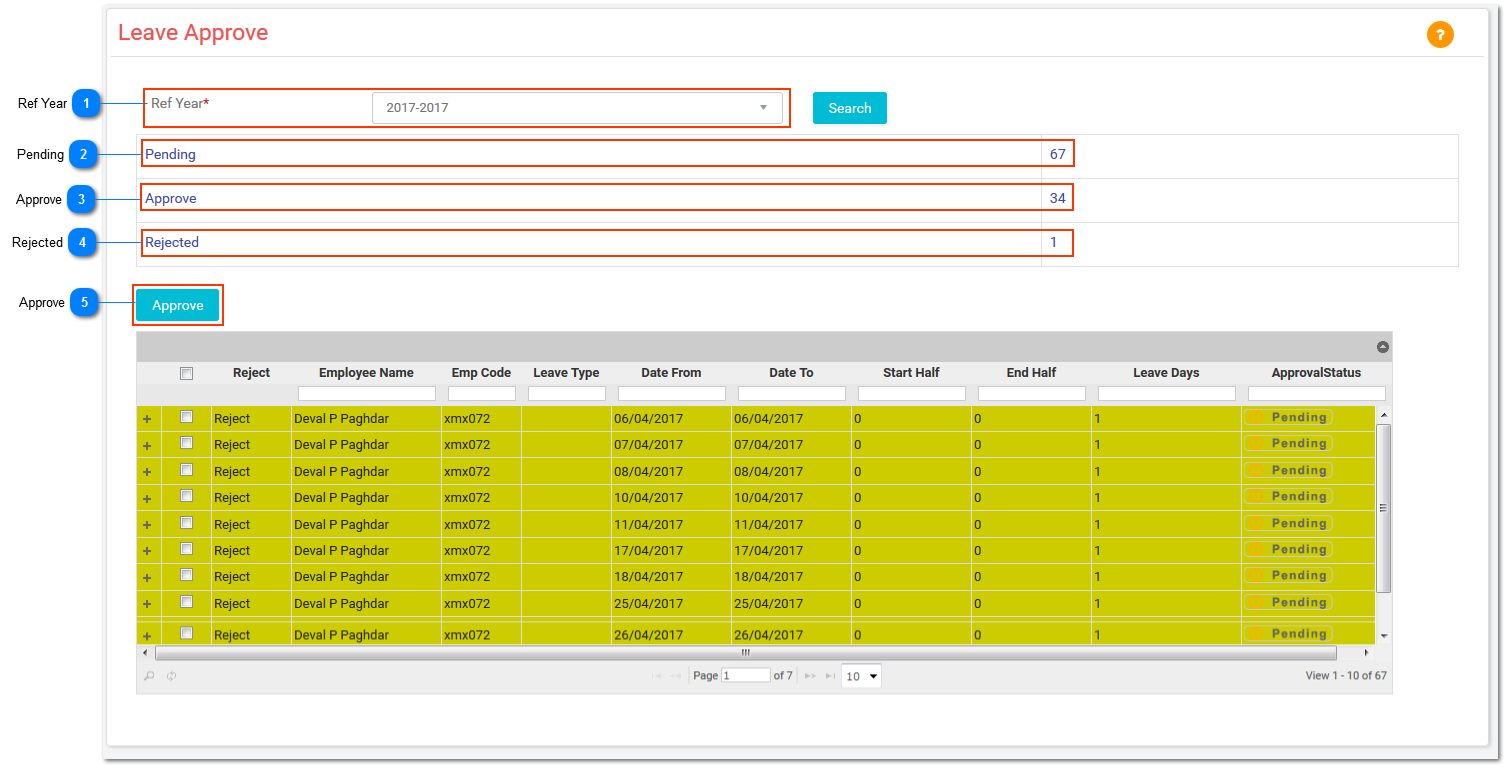
Task: Tick the checkbox for the 08/04/2017 leave row
Action: [x=186, y=470]
